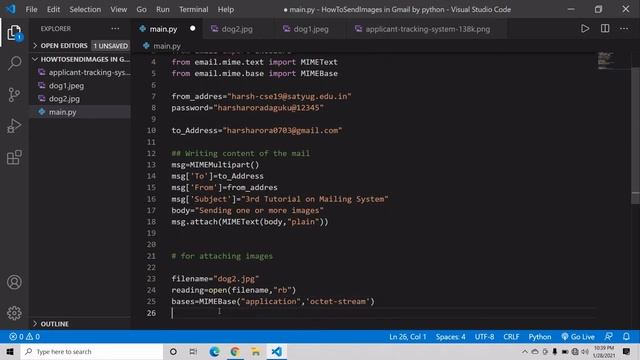Click the code minimap preview
This screenshot has height=360, width=640.
(607, 60)
